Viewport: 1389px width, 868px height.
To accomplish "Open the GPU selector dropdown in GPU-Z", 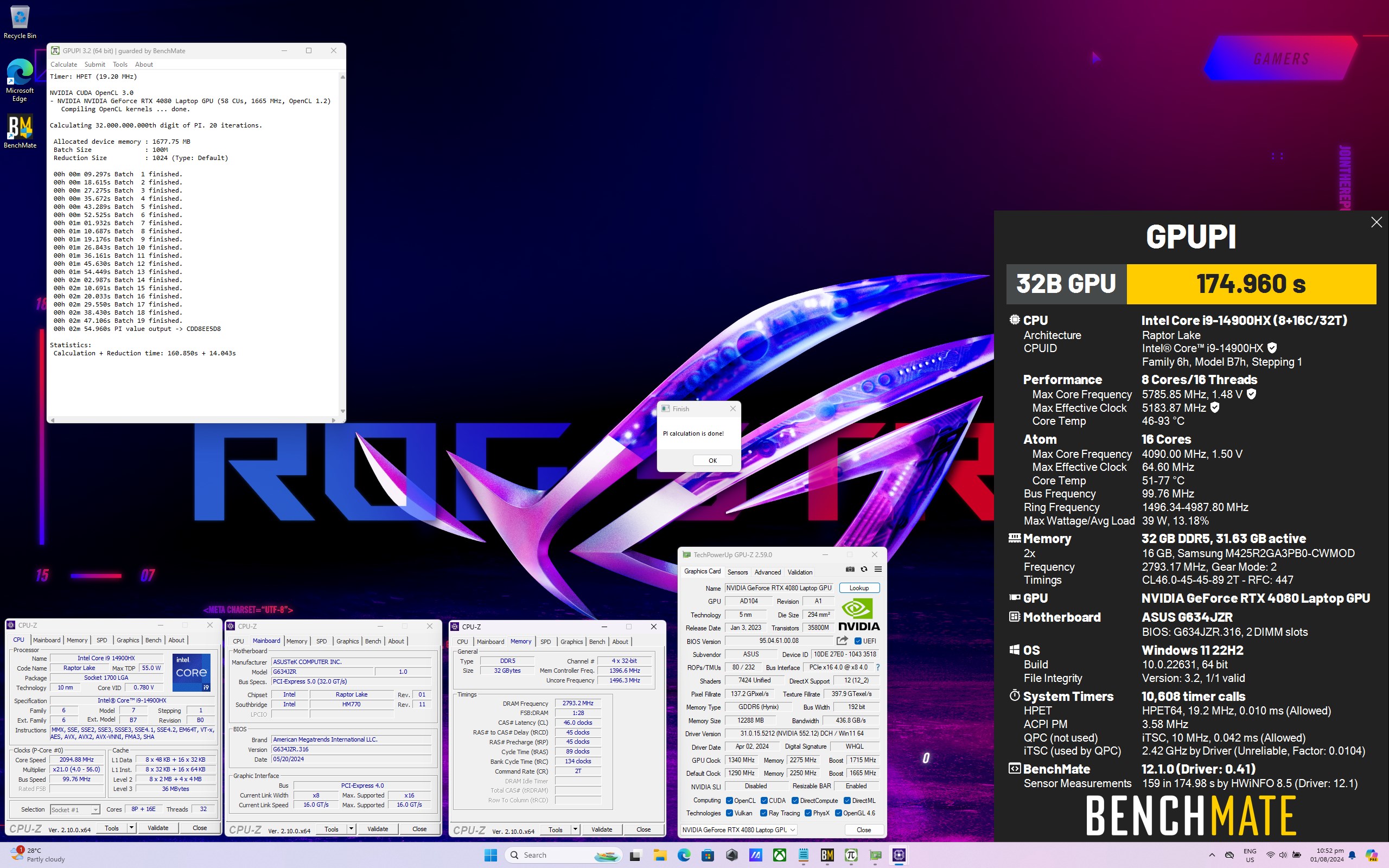I will [738, 829].
